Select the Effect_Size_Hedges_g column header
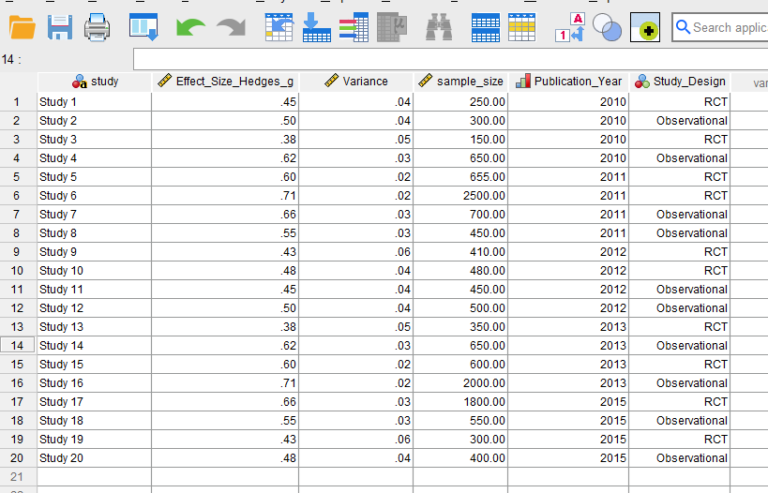This screenshot has height=493, width=768. pyautogui.click(x=226, y=82)
